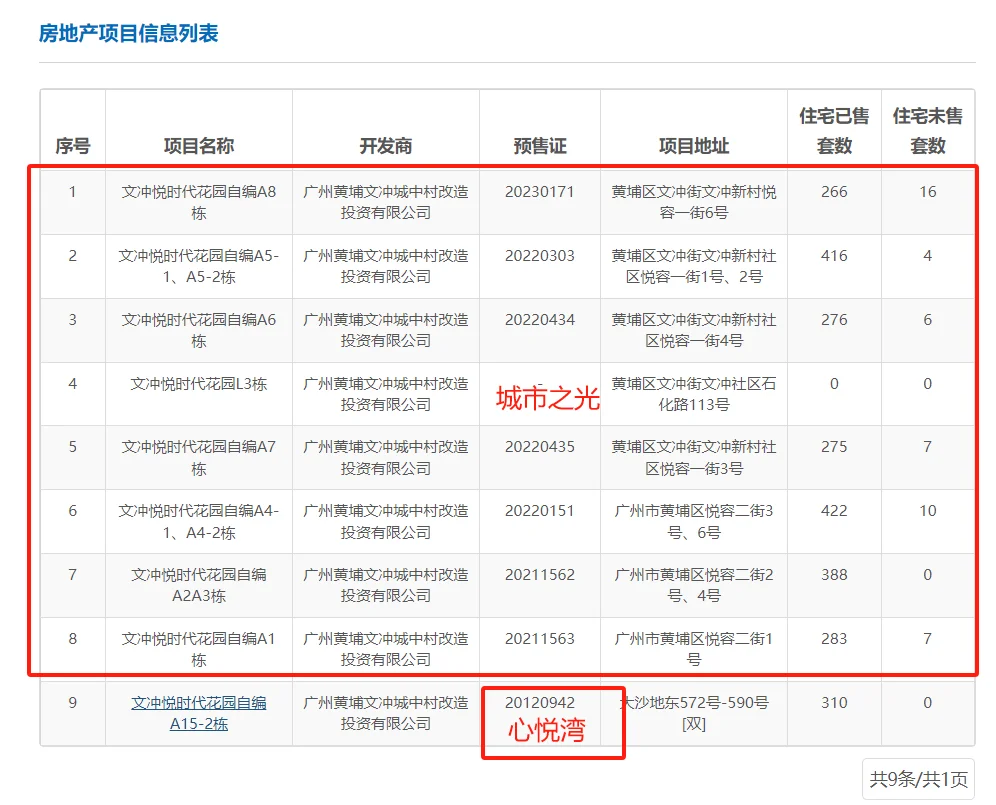Screen dimensions: 996x805
Task: Click sold count 388 in row 7
Action: click(834, 575)
